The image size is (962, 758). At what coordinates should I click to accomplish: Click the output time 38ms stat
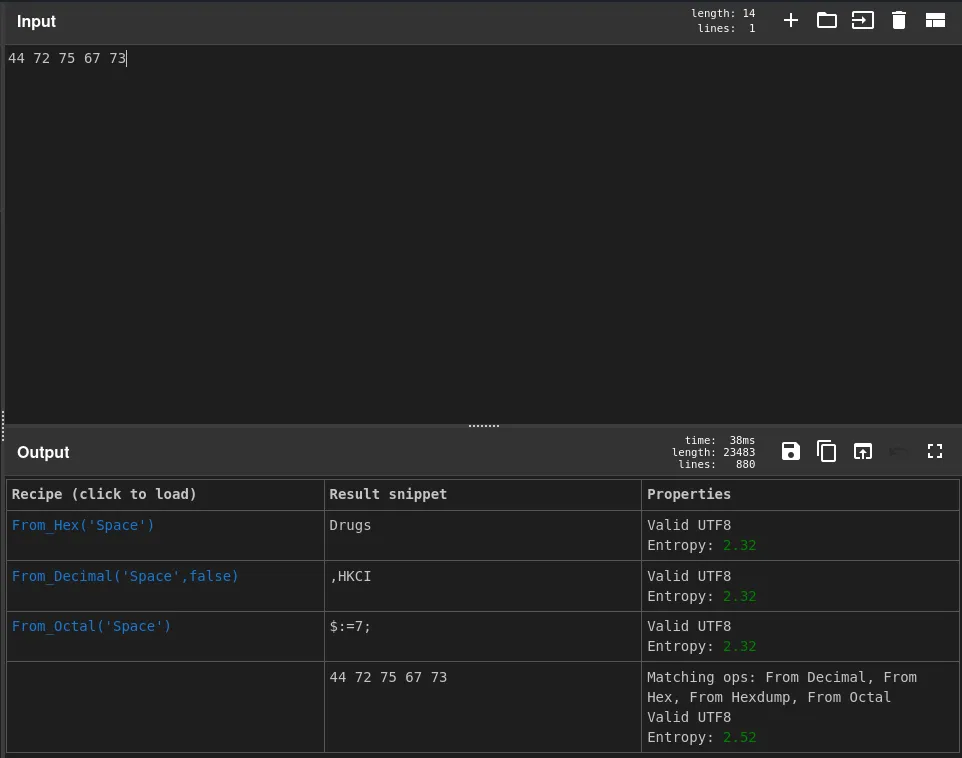coord(720,440)
